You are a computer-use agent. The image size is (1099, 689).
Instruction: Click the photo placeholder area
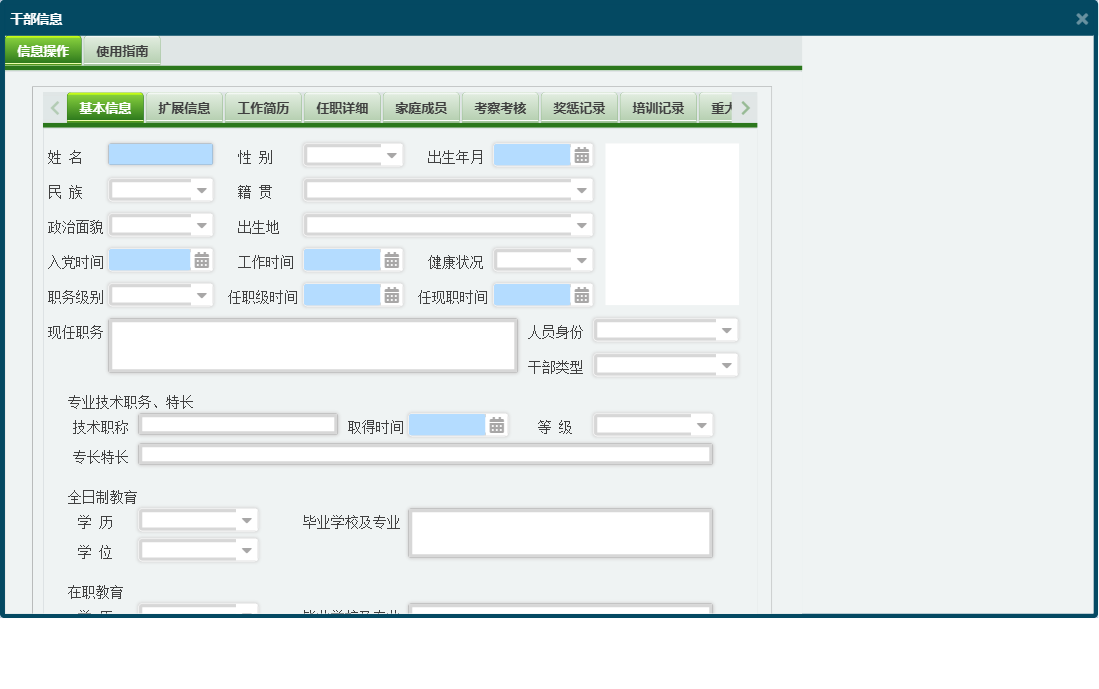click(674, 222)
